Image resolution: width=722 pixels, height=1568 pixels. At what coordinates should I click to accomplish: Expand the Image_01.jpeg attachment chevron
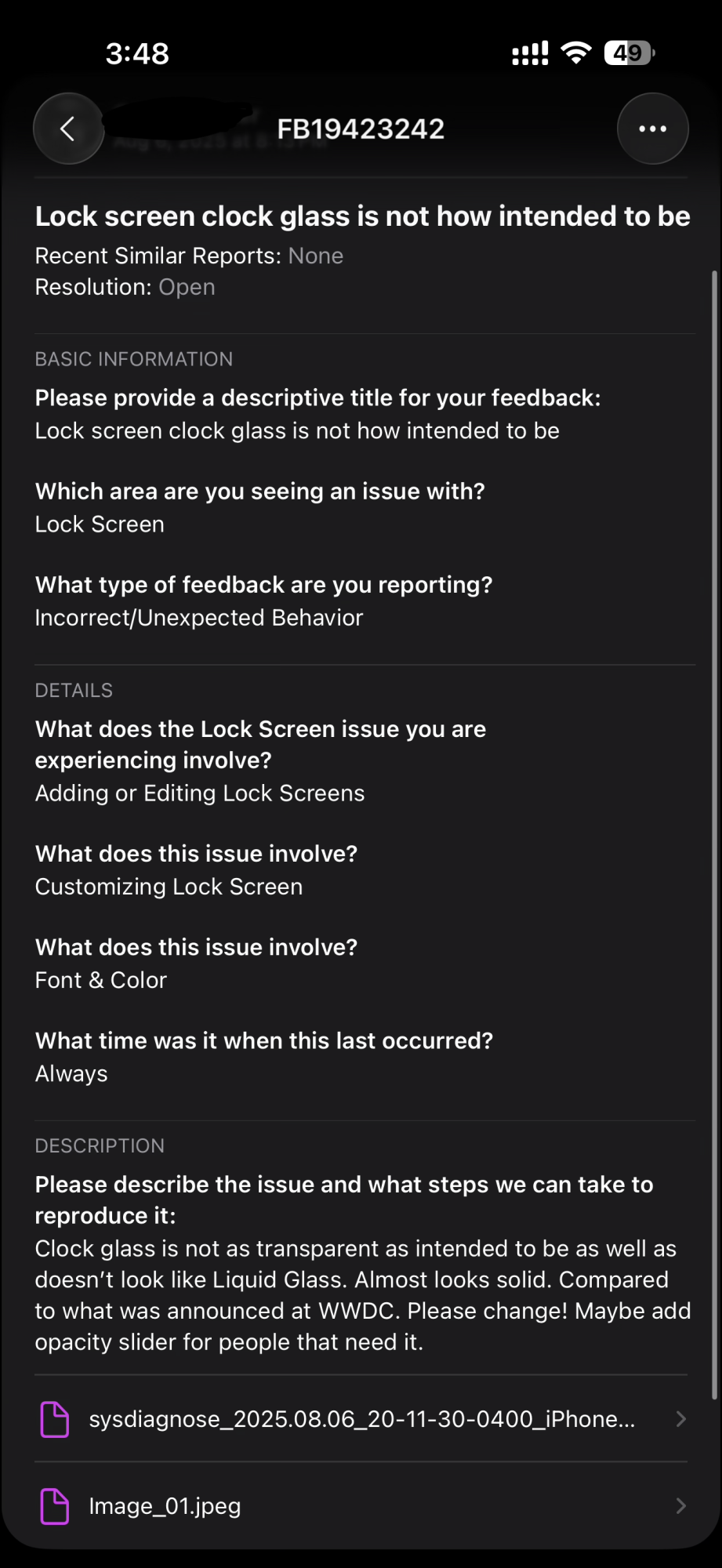point(680,1506)
